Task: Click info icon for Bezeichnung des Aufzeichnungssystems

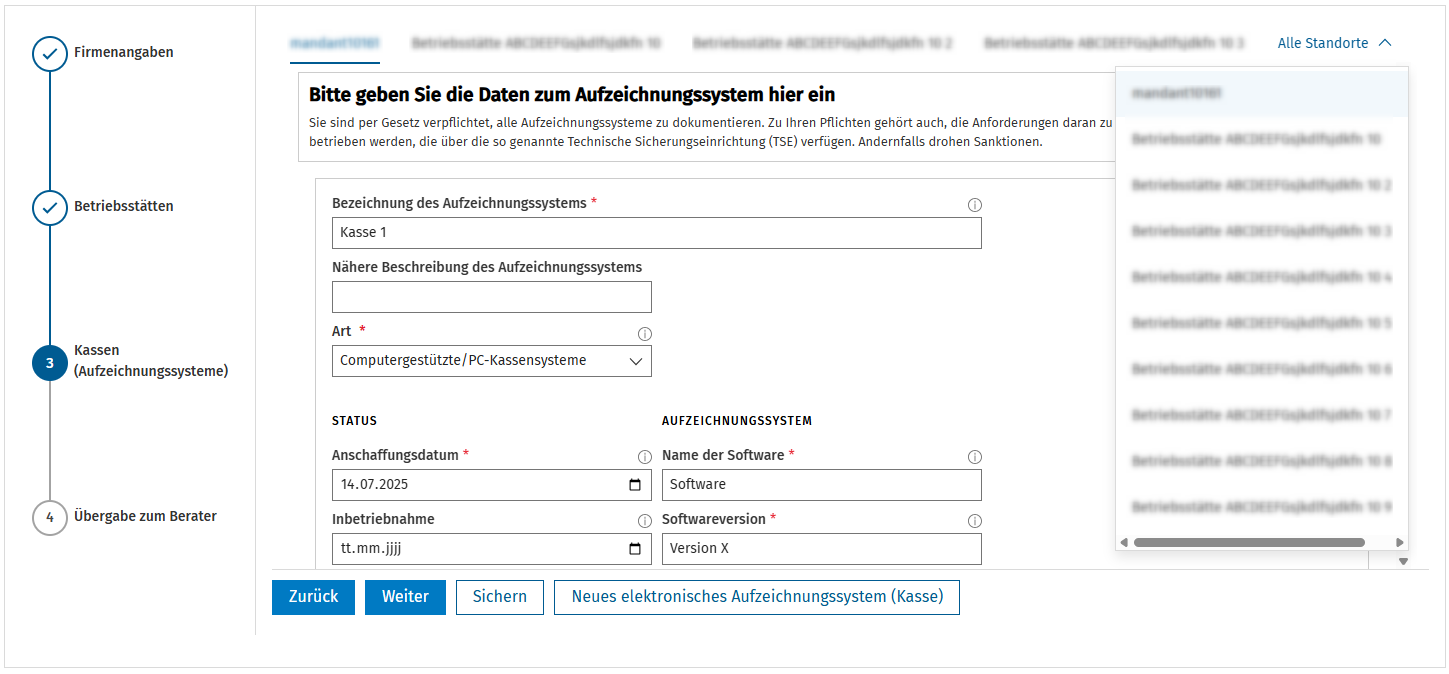Action: point(975,205)
